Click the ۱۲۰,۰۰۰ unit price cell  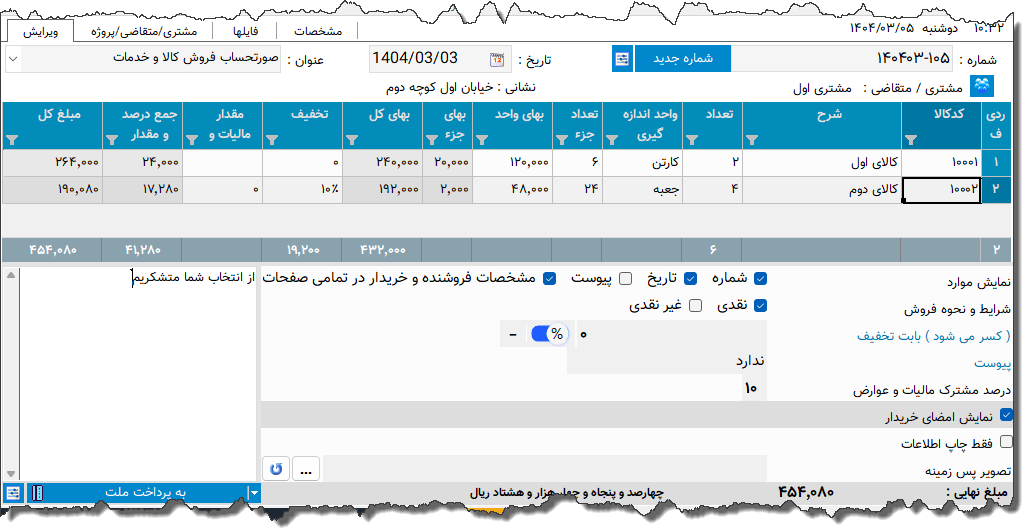[512, 163]
